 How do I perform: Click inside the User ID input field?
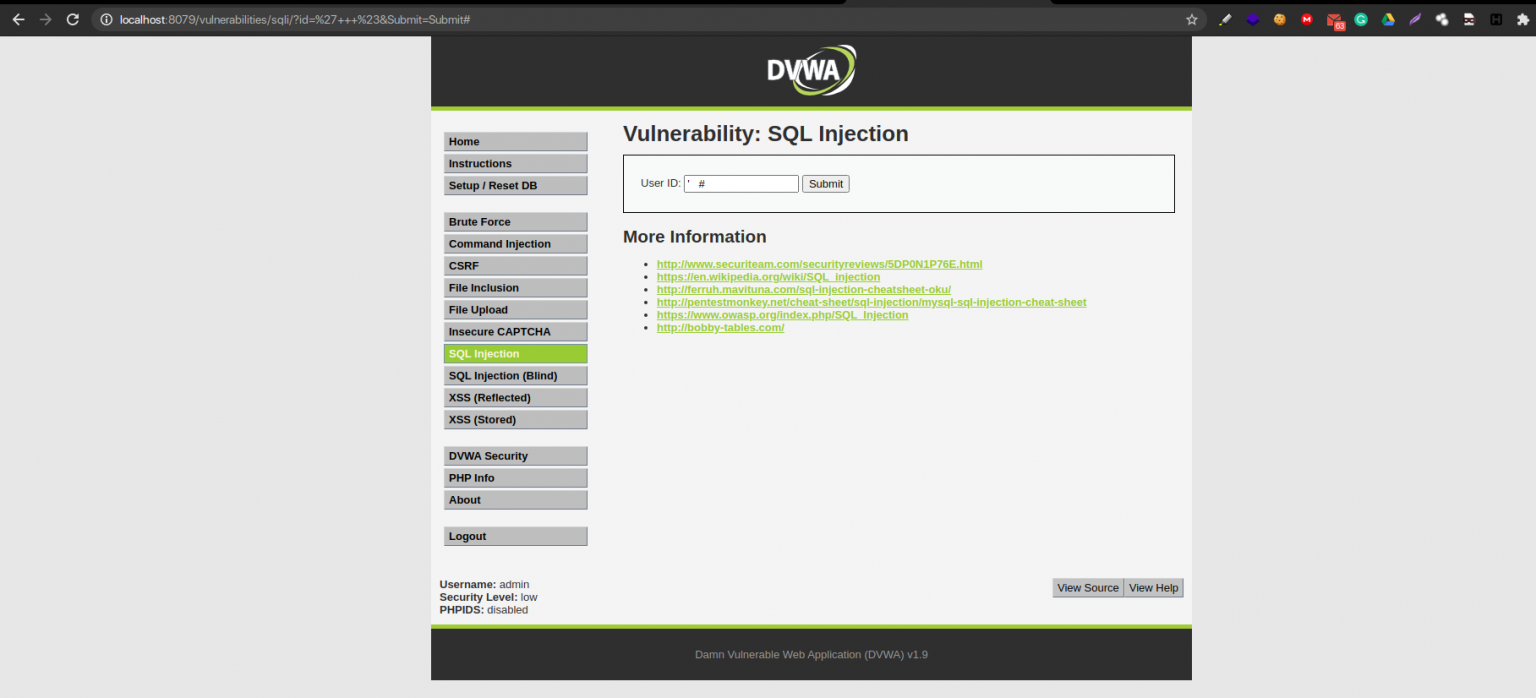(x=740, y=183)
